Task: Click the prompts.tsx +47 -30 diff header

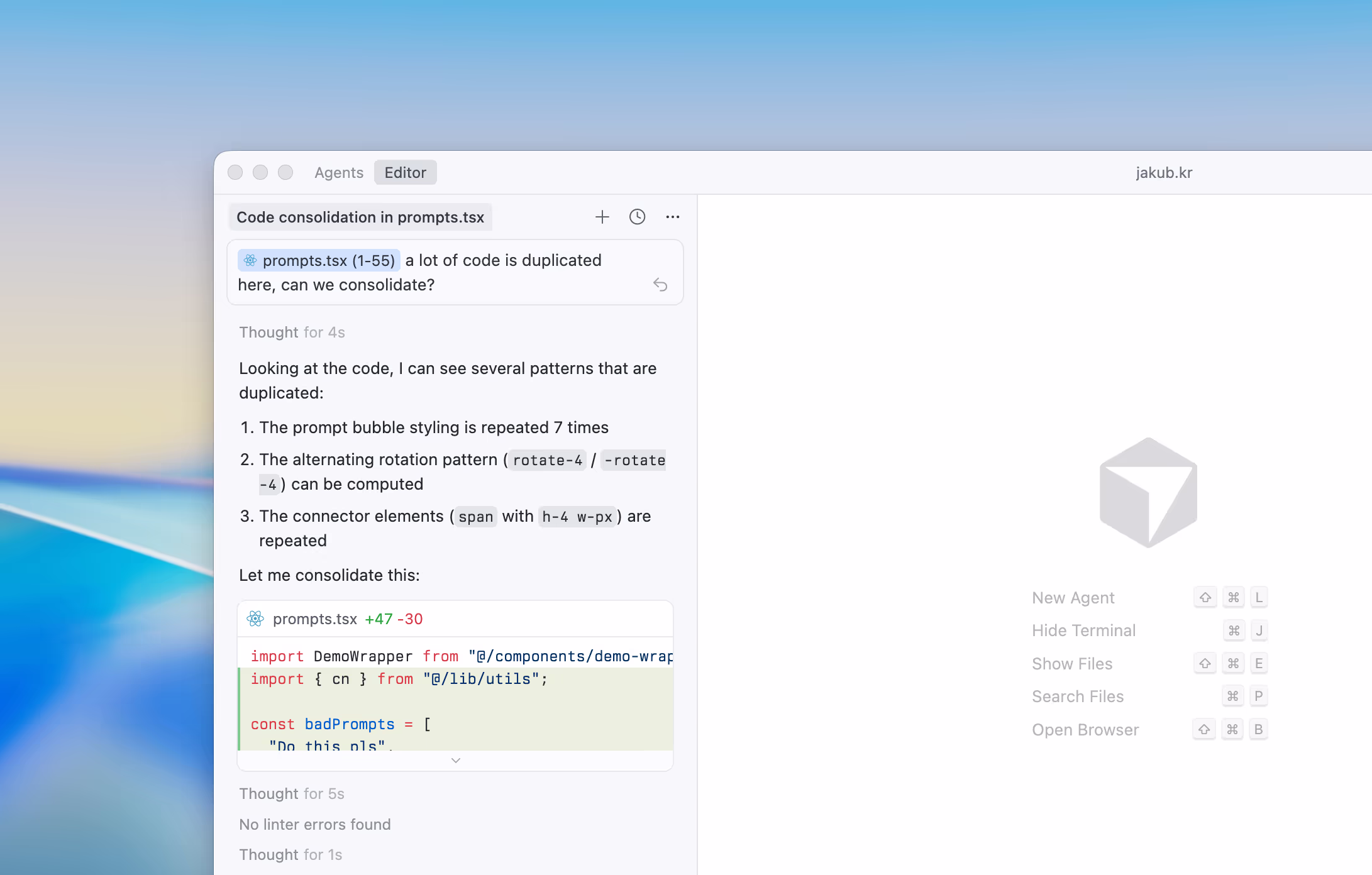Action: 347,619
